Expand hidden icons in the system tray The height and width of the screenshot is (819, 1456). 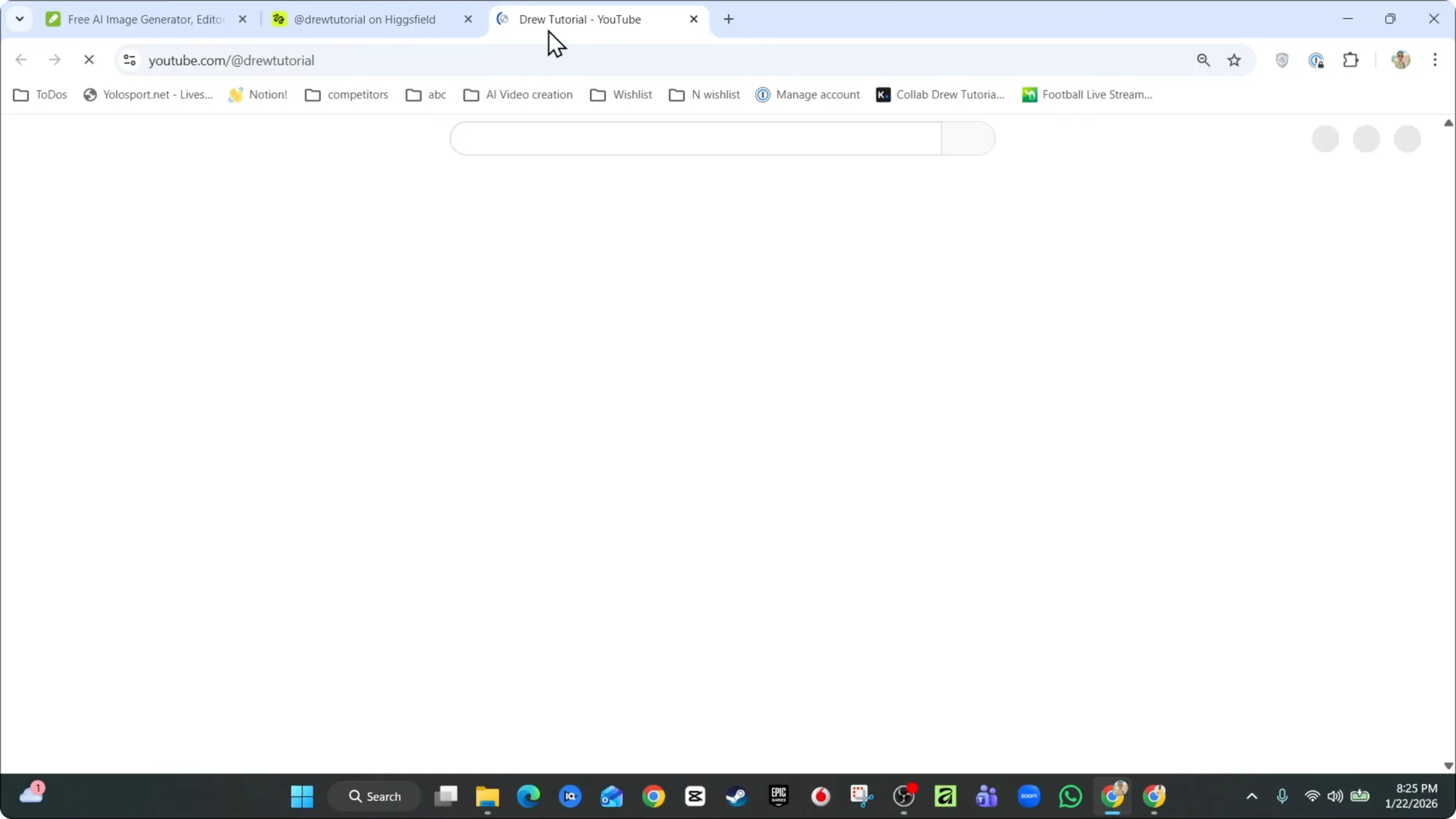point(1252,796)
